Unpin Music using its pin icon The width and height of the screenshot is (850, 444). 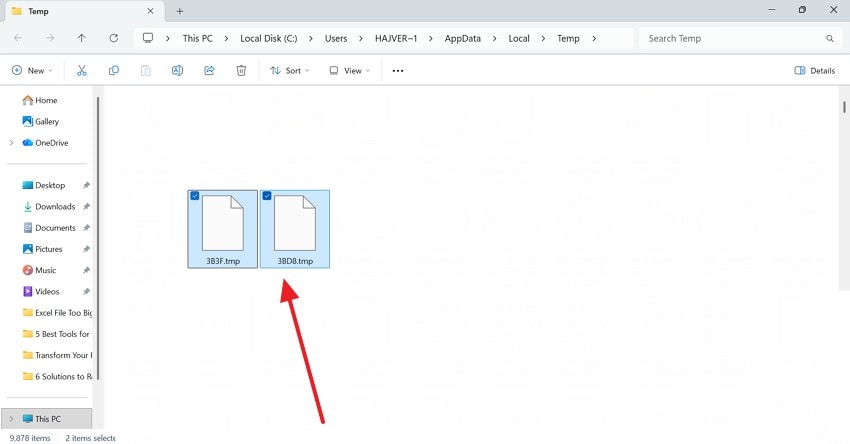click(86, 270)
